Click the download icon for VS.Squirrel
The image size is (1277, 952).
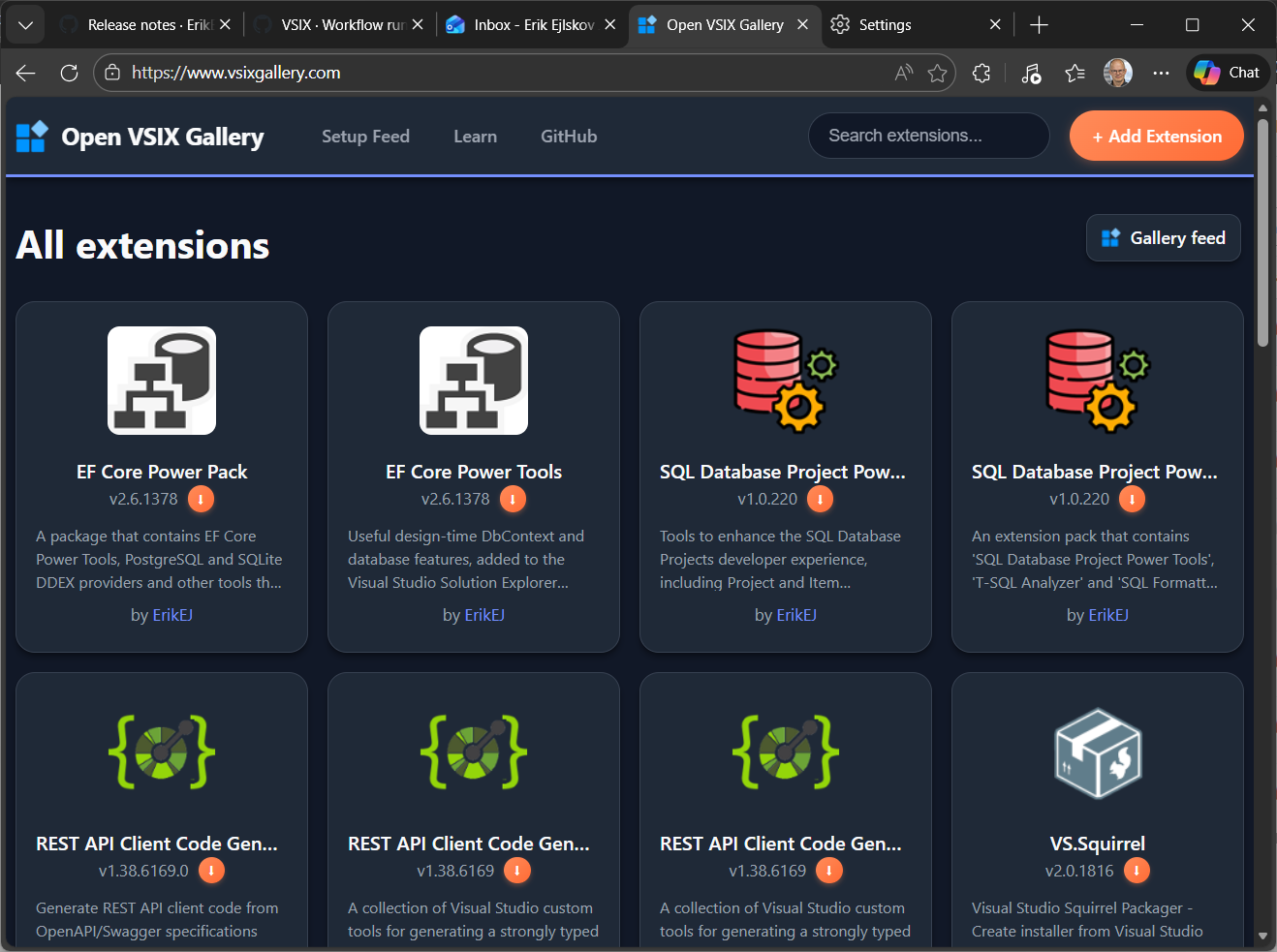(1137, 871)
